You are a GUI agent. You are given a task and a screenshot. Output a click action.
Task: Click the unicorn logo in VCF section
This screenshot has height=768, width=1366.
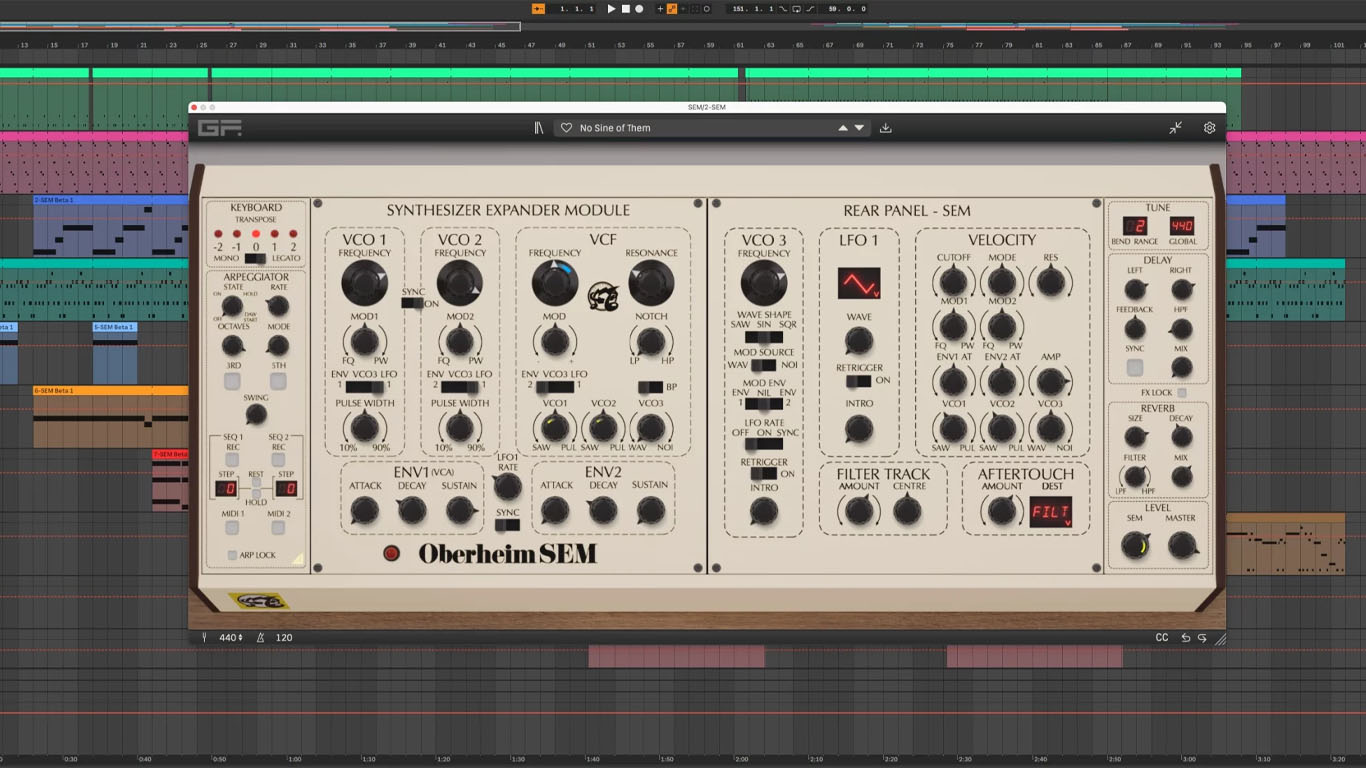603,295
